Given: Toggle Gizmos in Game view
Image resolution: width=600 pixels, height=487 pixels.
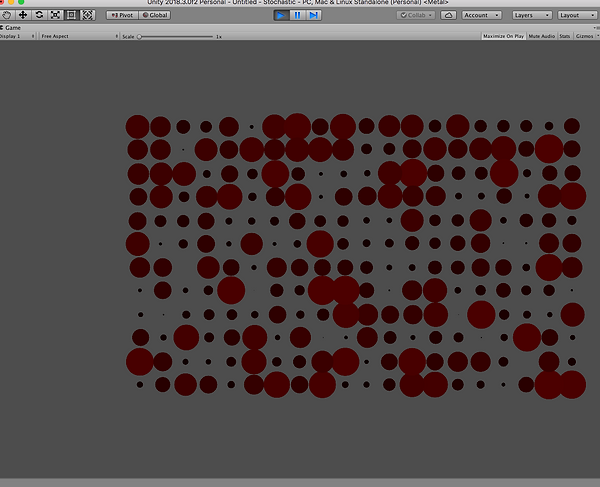Looking at the screenshot, I should coord(584,36).
